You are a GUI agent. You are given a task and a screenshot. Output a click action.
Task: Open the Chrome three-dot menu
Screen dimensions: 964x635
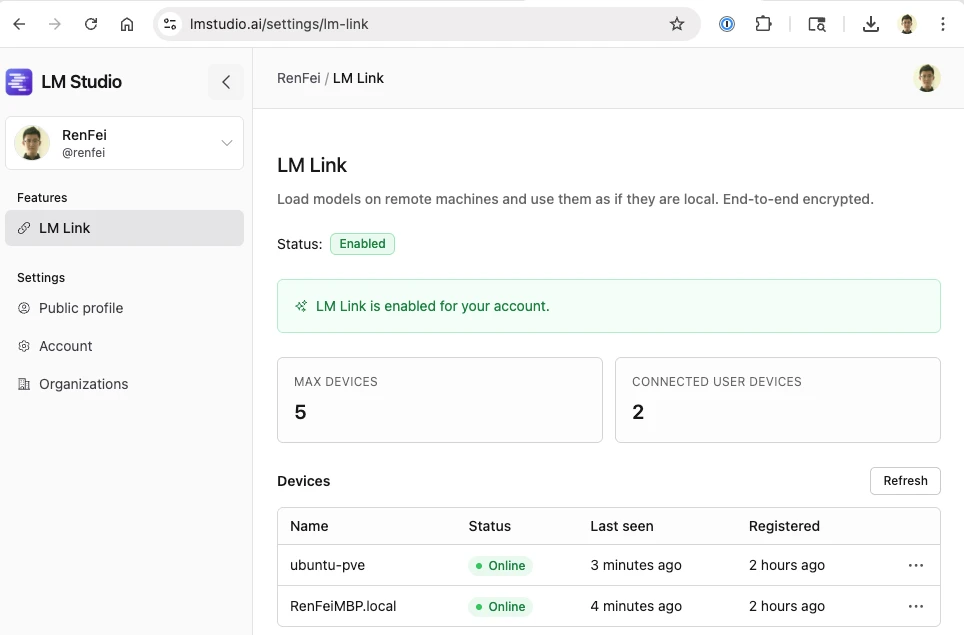click(x=943, y=24)
